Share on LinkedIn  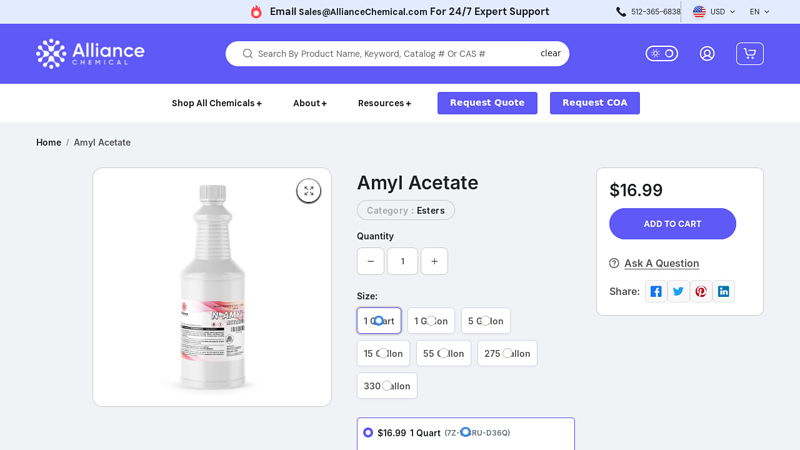click(723, 291)
